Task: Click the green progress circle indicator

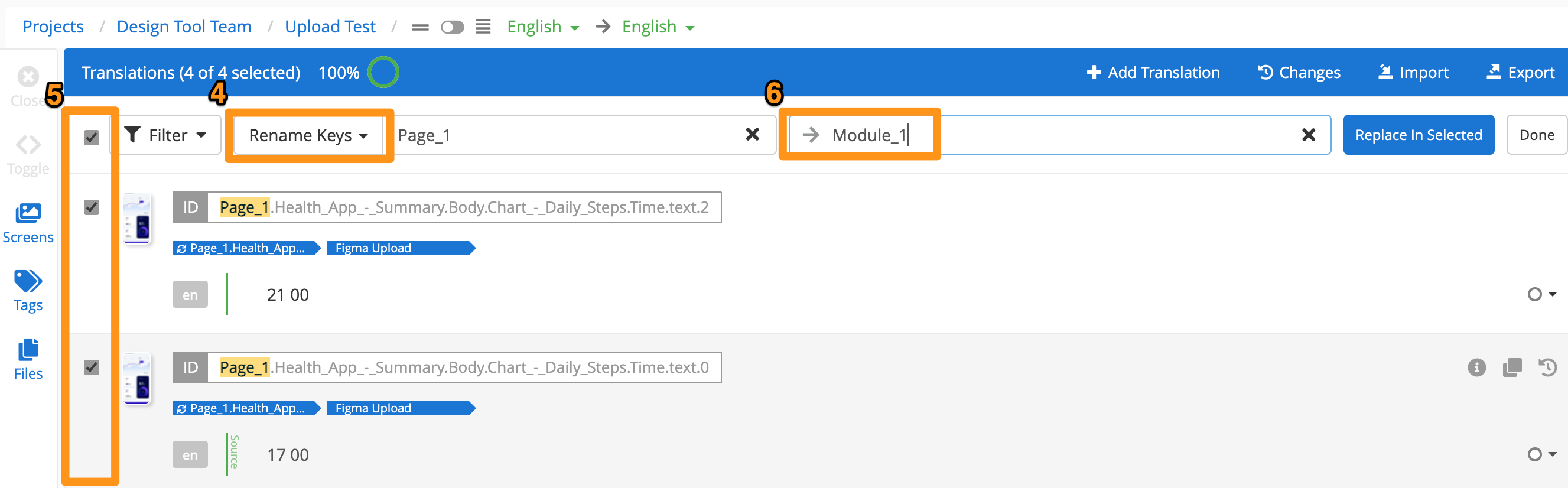Action: tap(383, 73)
